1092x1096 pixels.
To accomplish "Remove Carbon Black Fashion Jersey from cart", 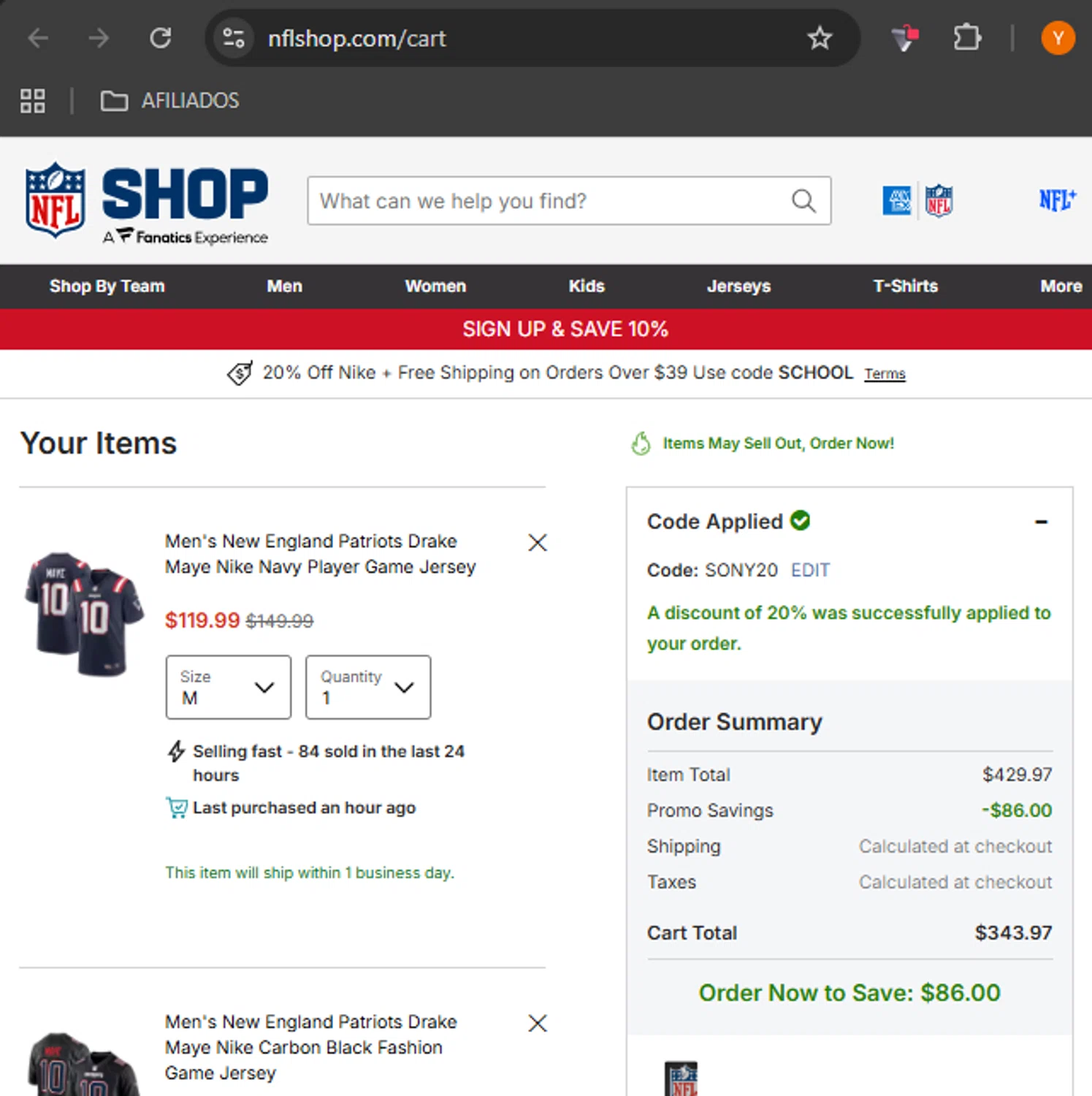I will (538, 1023).
